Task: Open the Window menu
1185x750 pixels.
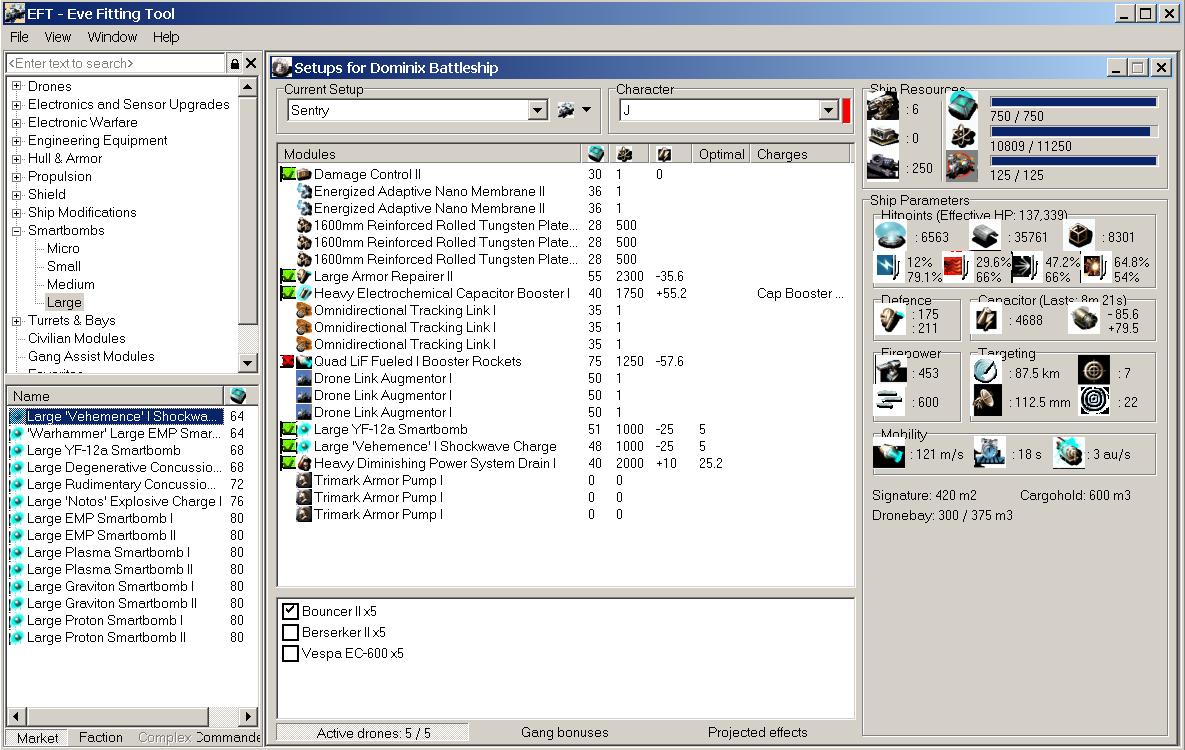Action: pyautogui.click(x=112, y=37)
